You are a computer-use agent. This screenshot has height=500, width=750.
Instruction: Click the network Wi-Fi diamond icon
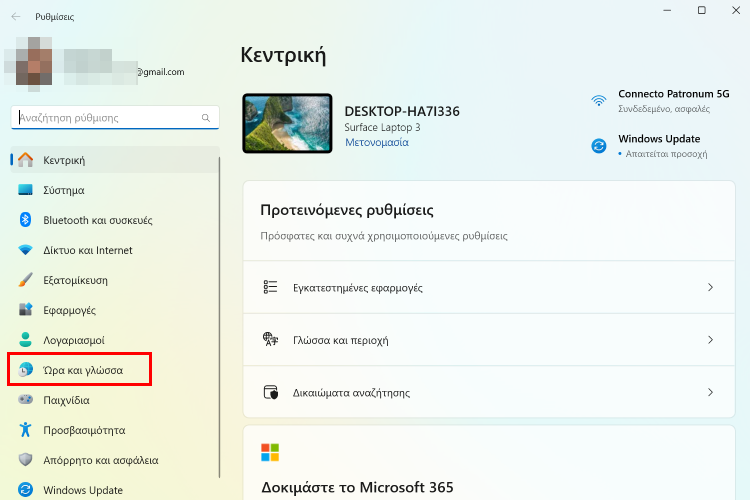click(25, 250)
